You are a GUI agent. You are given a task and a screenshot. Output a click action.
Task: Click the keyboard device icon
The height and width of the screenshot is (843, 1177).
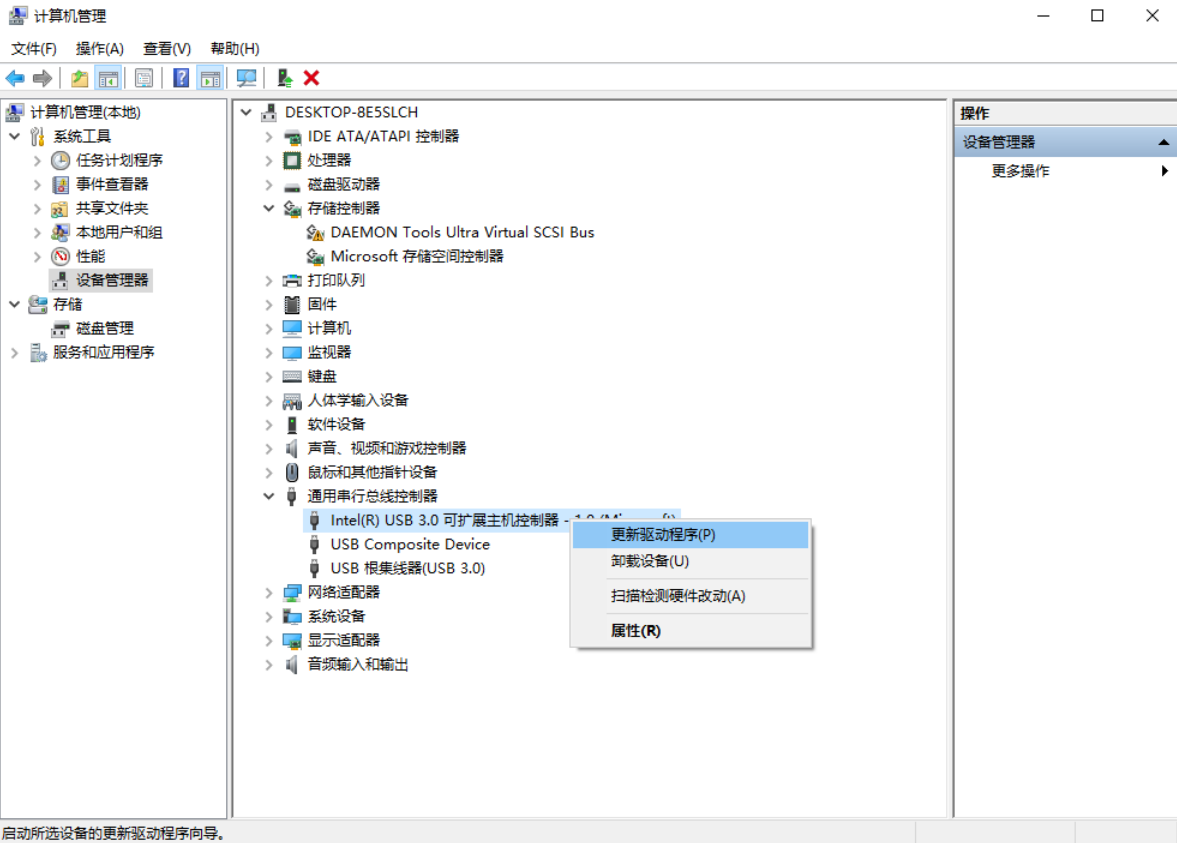pyautogui.click(x=292, y=376)
